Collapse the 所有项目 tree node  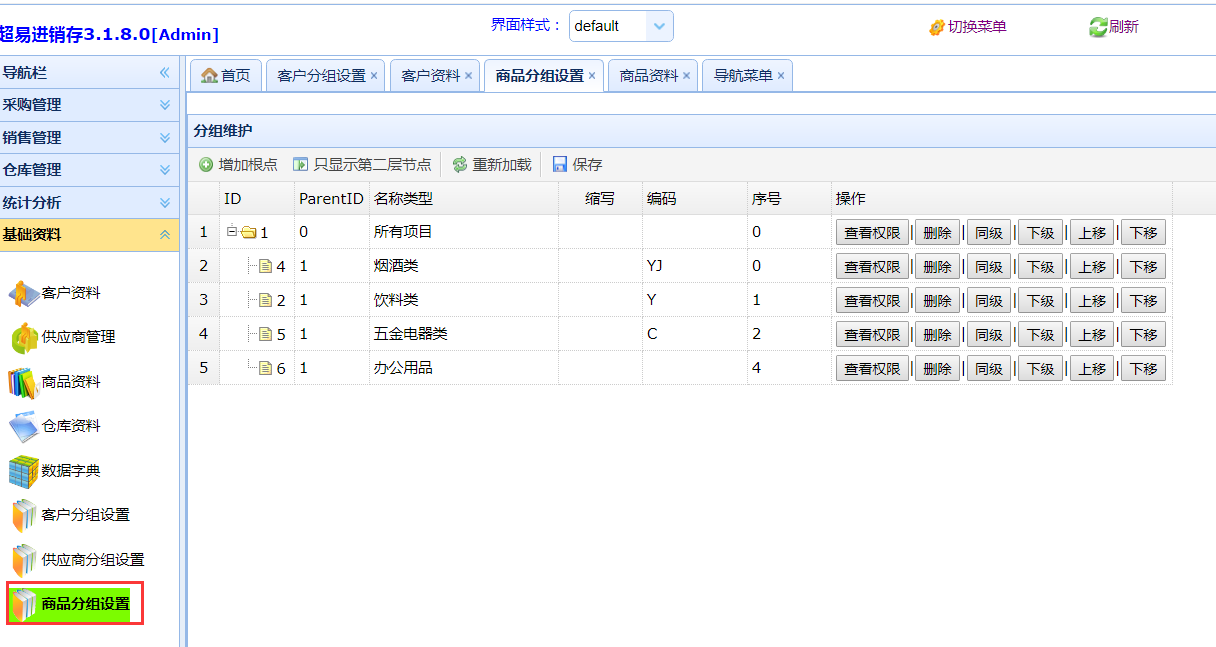231,231
